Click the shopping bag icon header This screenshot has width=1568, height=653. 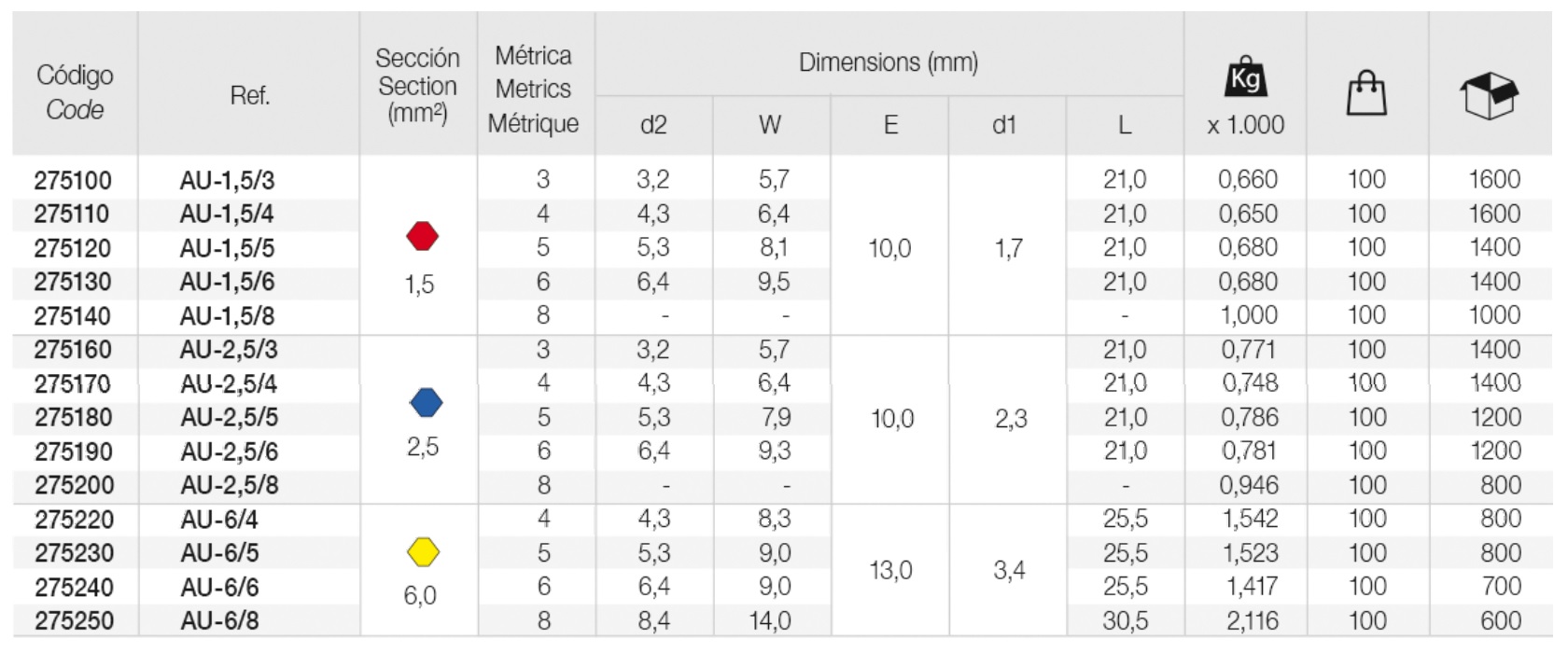[1366, 94]
